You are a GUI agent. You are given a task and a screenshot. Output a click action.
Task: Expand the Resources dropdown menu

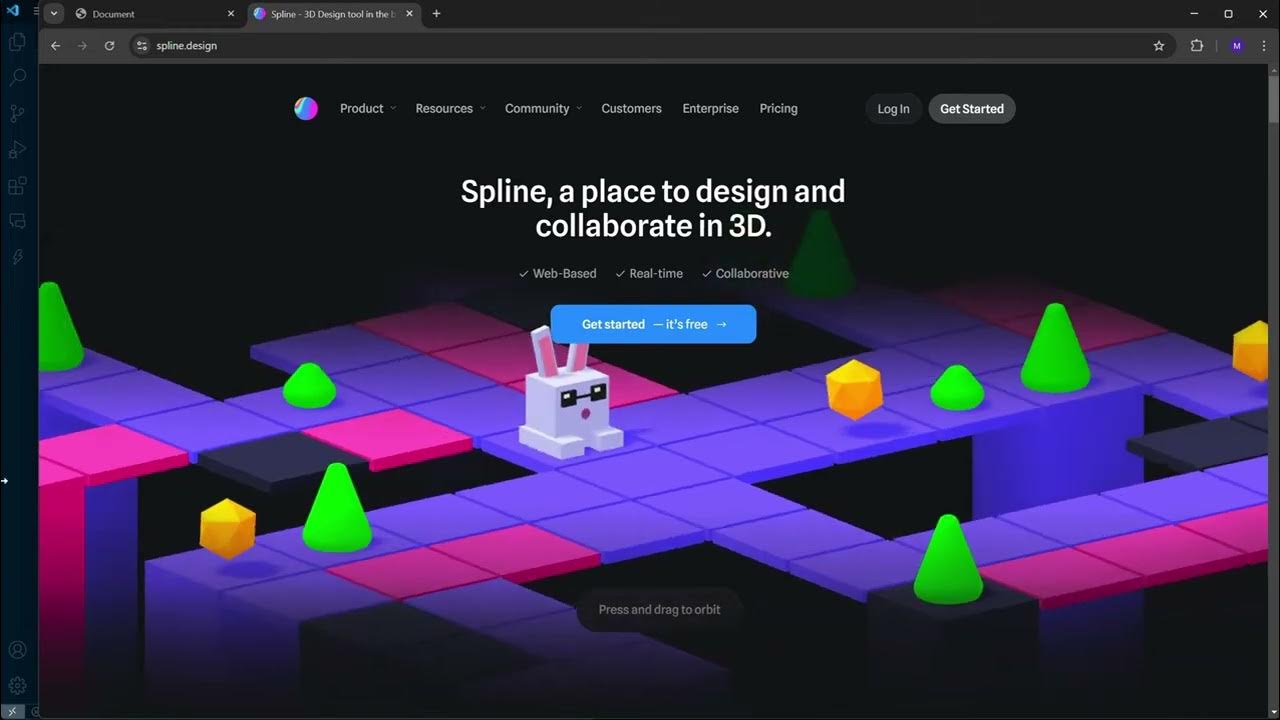pos(450,109)
